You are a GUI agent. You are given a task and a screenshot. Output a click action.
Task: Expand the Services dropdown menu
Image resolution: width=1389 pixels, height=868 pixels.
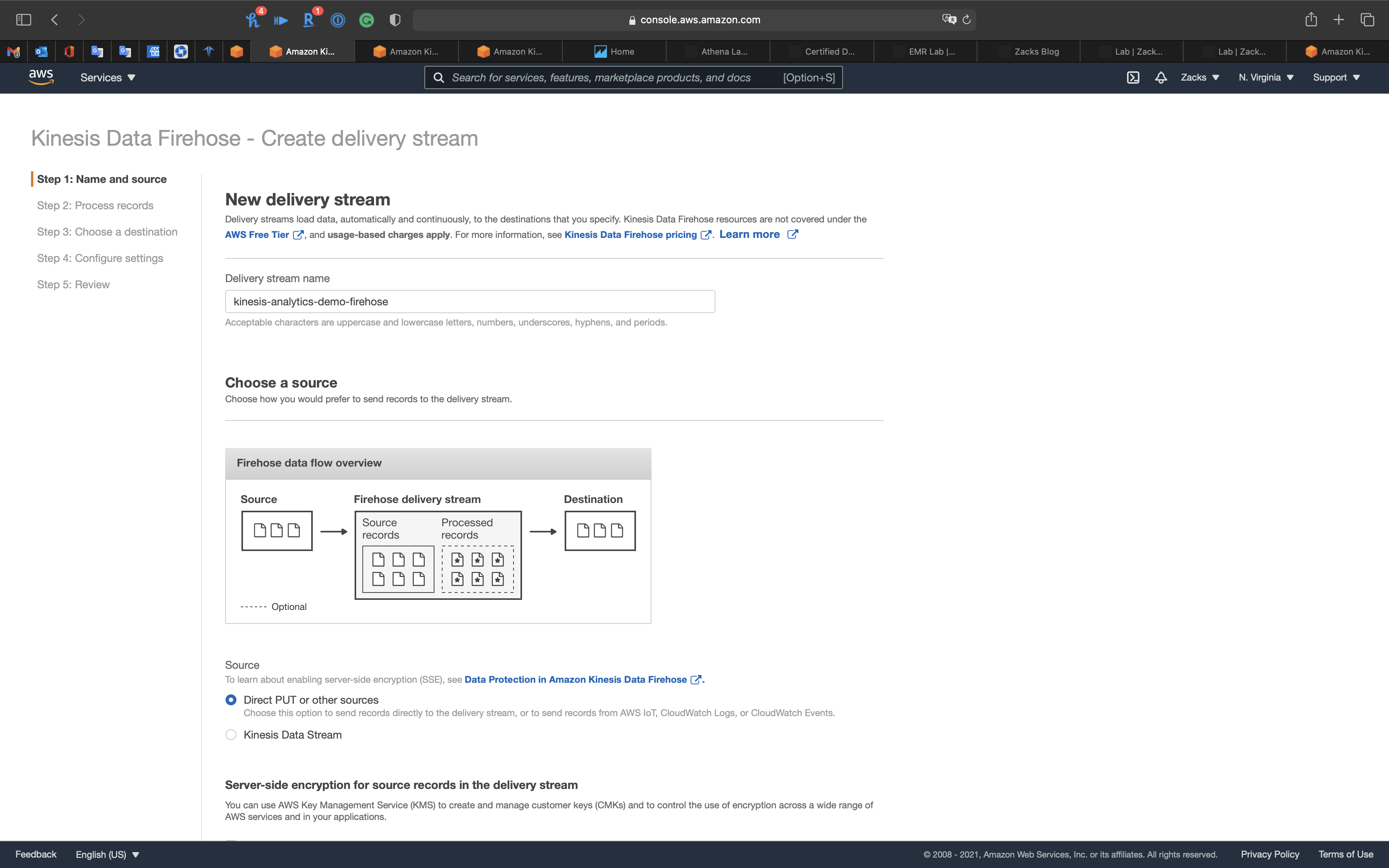click(x=107, y=77)
